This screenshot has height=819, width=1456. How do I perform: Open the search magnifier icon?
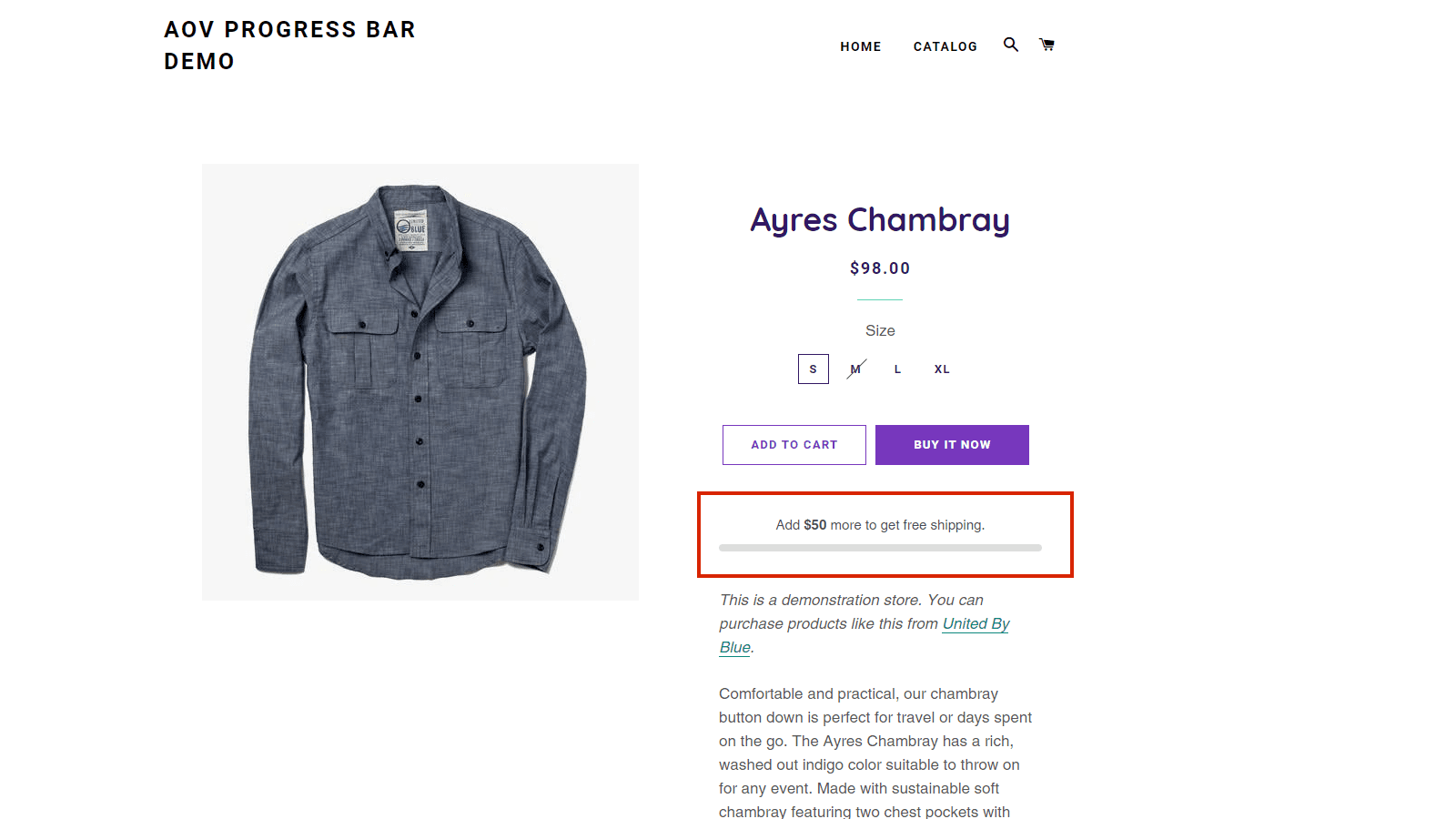click(1010, 45)
